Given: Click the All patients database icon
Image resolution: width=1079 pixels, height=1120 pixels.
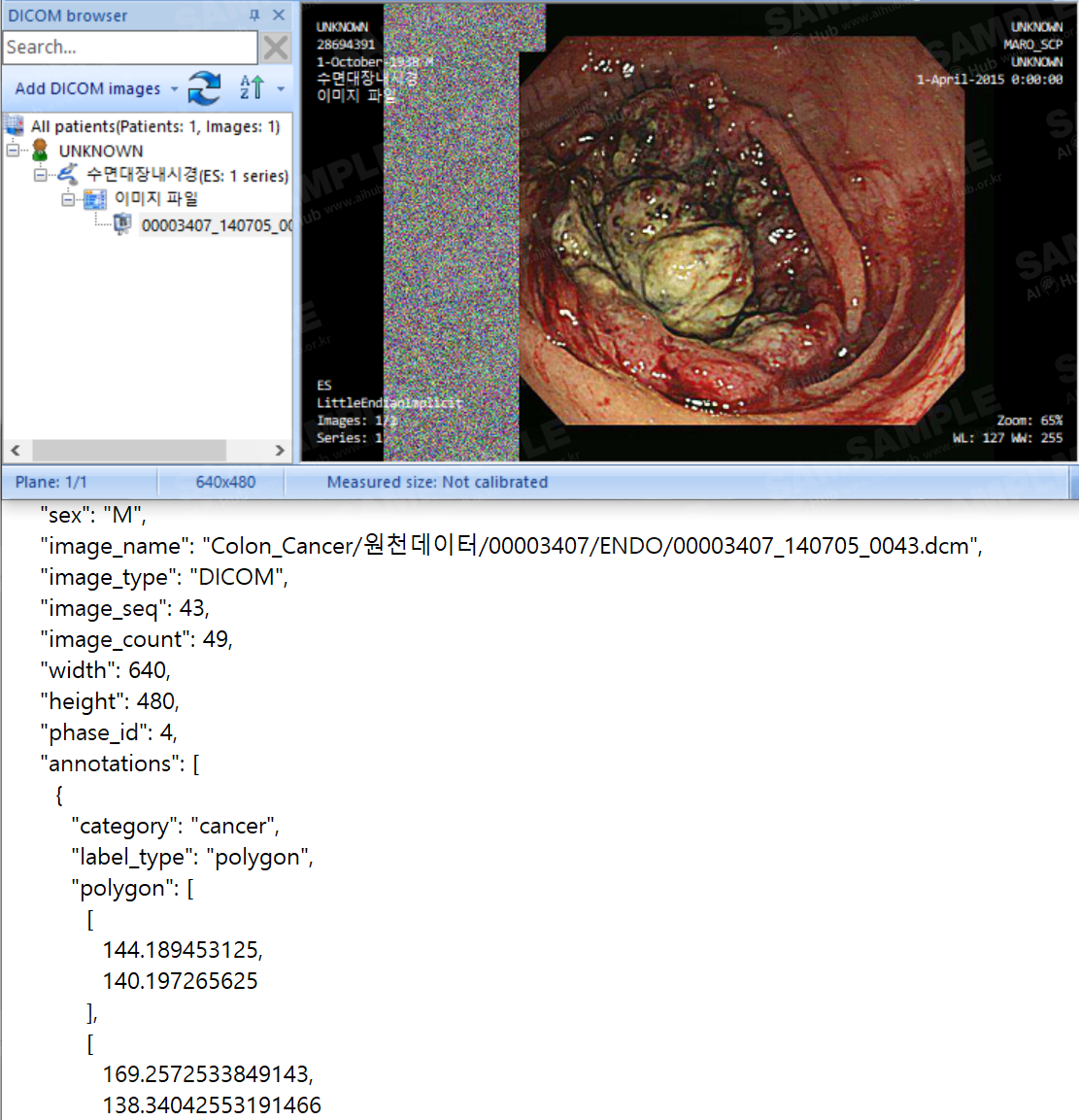Looking at the screenshot, I should pyautogui.click(x=15, y=126).
